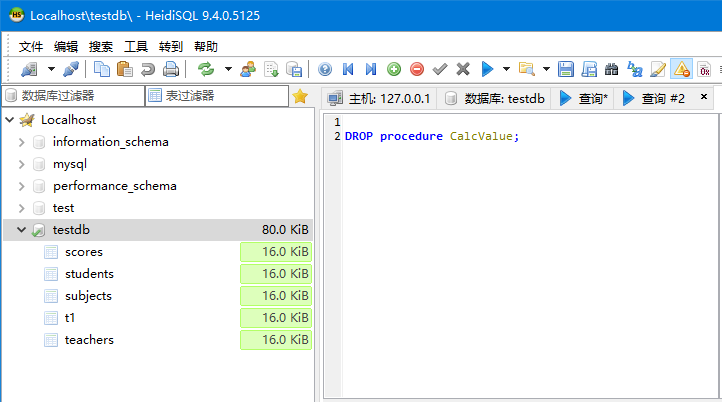Select the subjects table

click(x=88, y=296)
